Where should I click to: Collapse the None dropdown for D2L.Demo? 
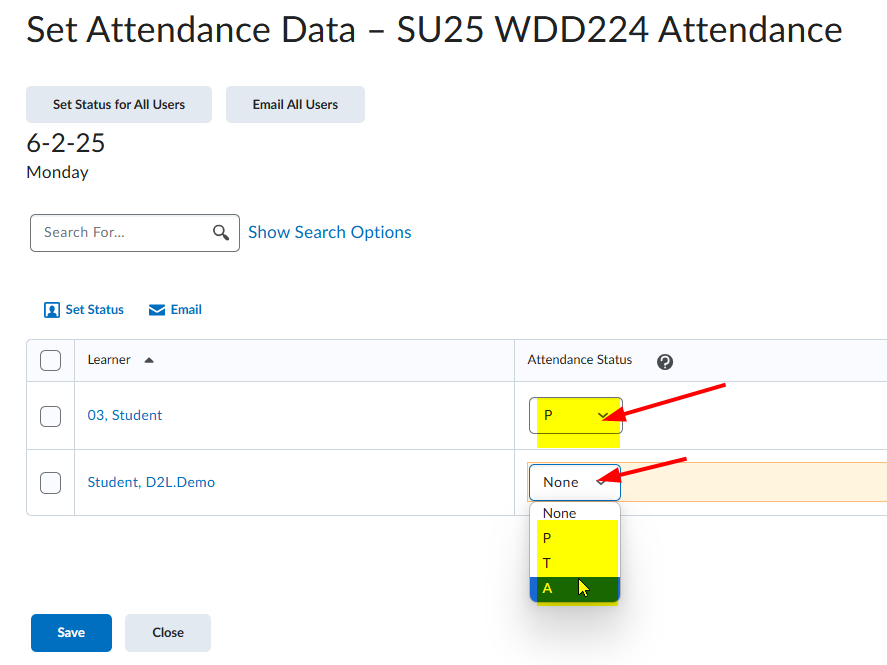click(575, 482)
